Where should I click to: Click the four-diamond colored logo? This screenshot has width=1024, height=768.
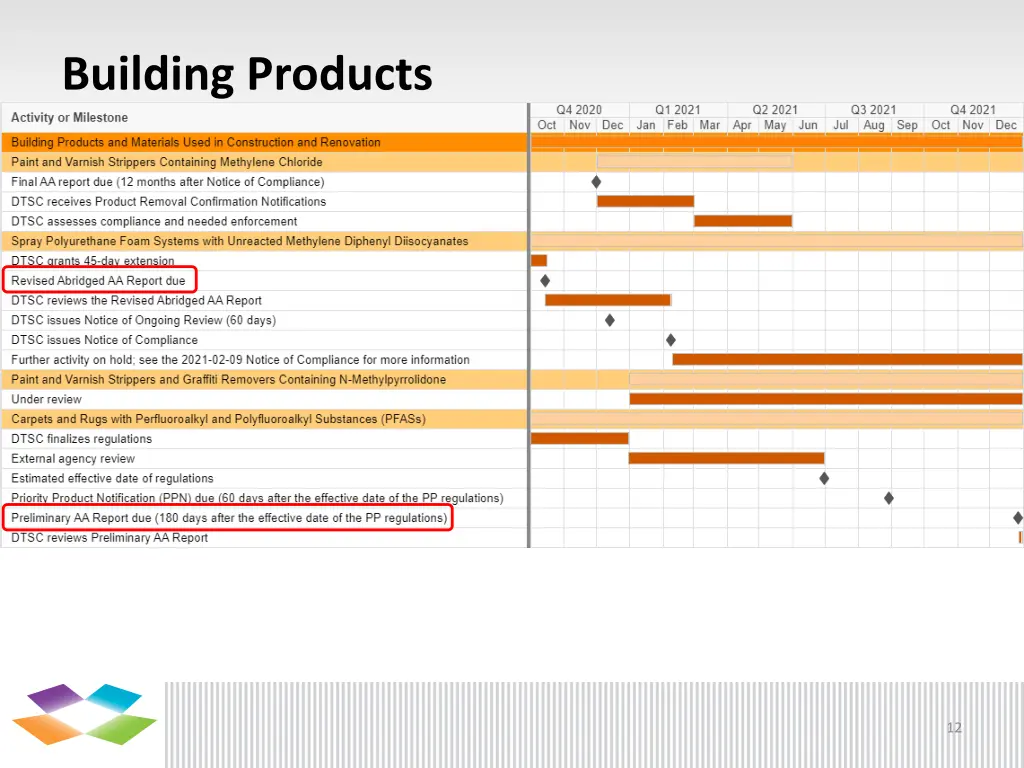[84, 714]
